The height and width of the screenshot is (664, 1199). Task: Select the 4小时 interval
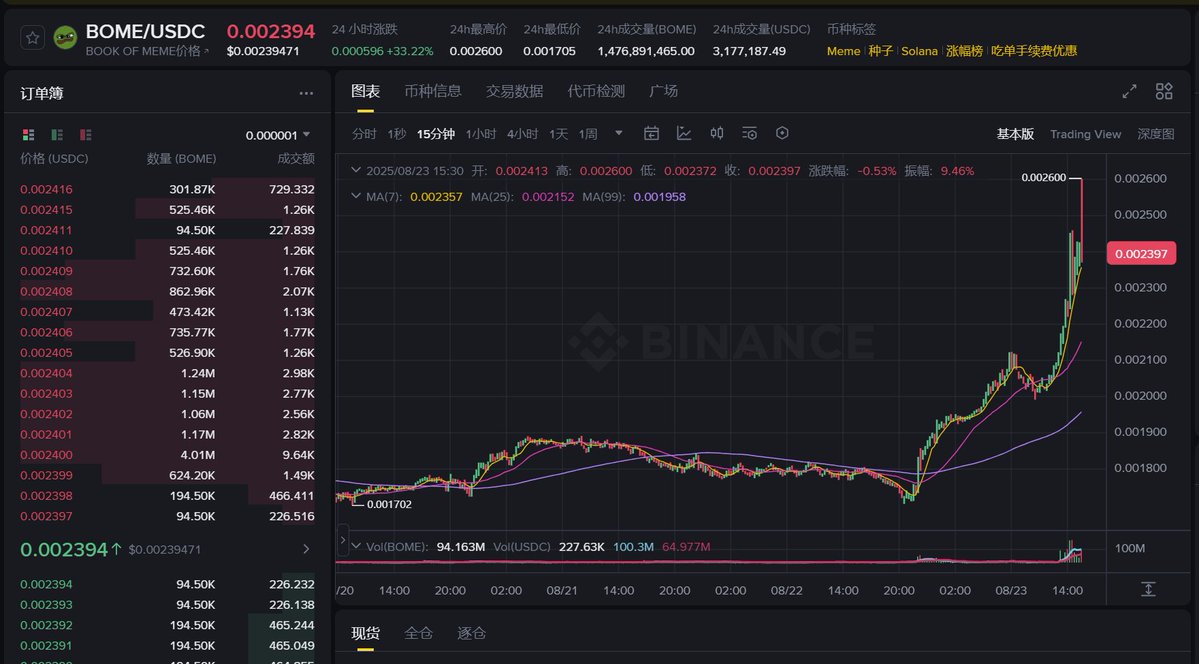click(x=523, y=134)
